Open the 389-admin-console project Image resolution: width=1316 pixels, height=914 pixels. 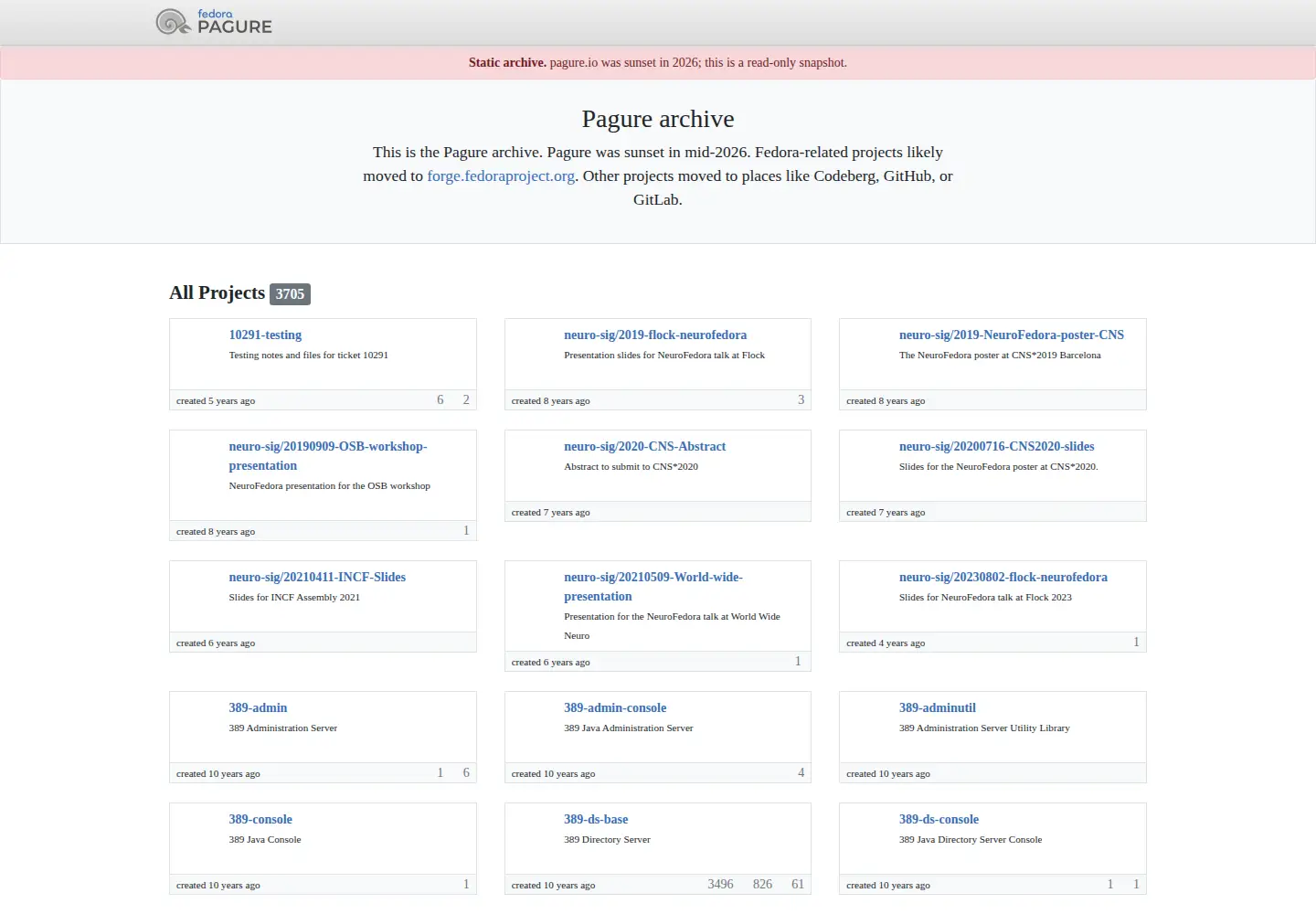coord(615,708)
